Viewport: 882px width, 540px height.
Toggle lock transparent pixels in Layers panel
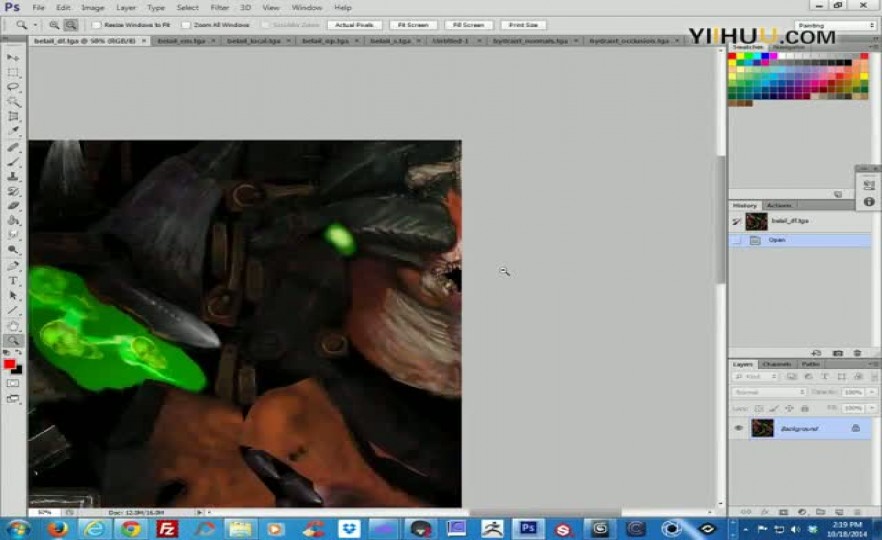[x=759, y=408]
